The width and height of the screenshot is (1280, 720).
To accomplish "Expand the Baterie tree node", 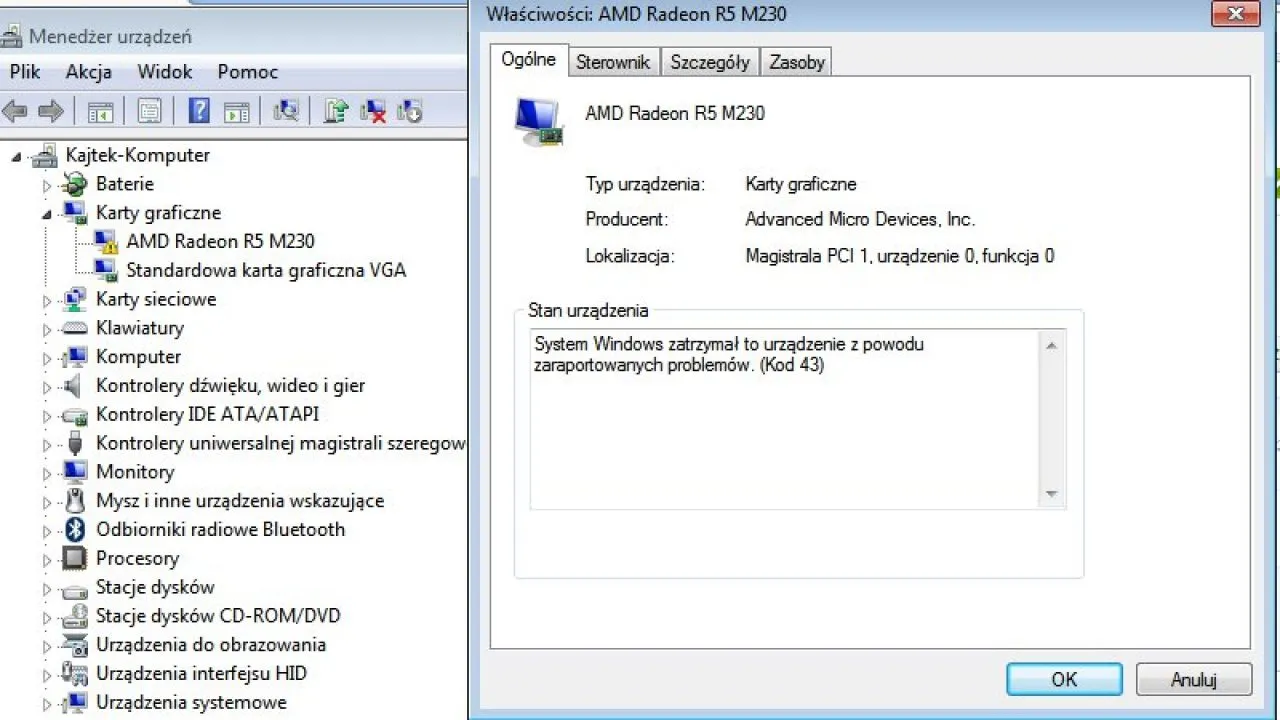I will tap(46, 184).
